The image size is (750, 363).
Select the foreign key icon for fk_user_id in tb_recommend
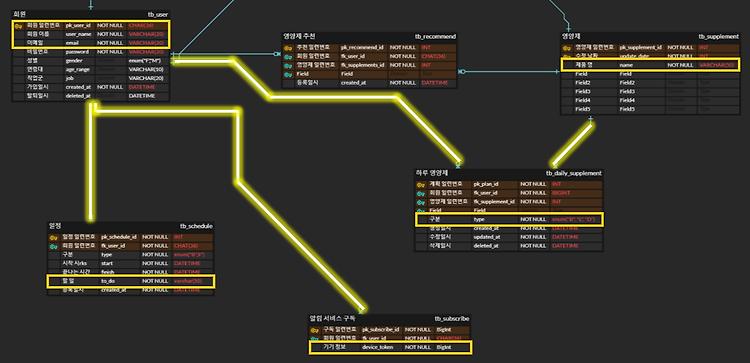[x=287, y=56]
